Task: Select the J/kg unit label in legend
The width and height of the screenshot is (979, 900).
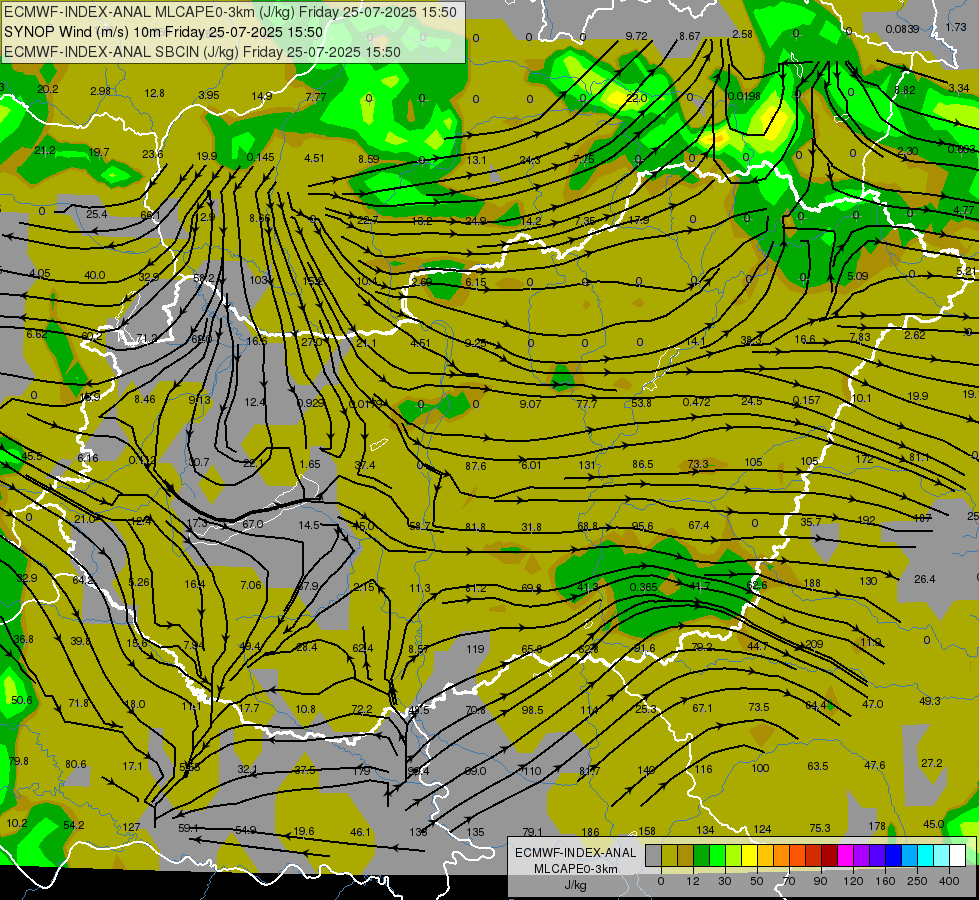Action: pos(576,885)
